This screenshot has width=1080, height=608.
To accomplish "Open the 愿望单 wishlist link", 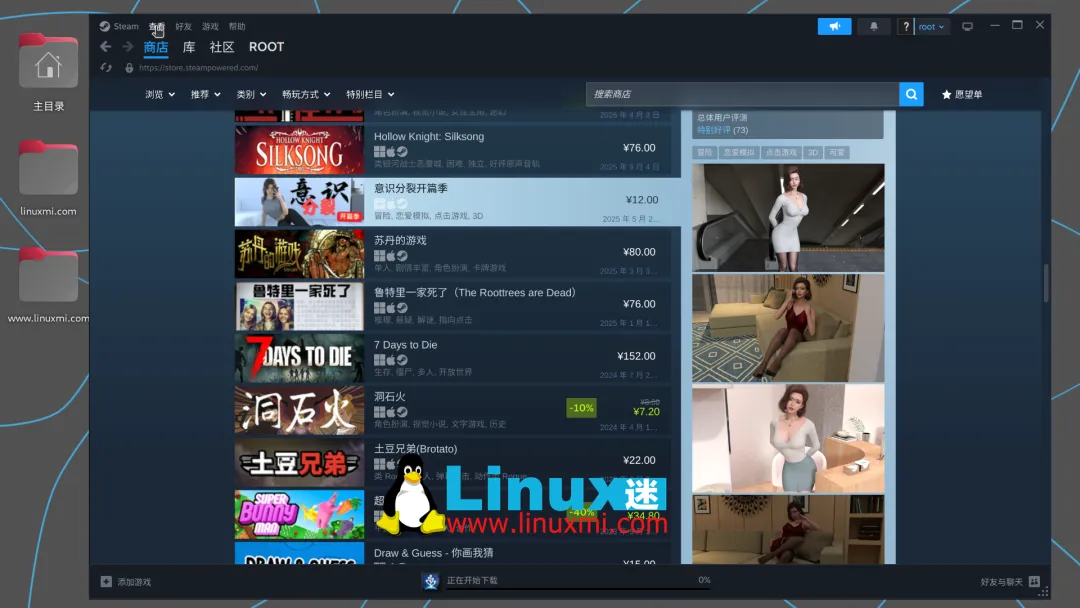I will tap(968, 94).
